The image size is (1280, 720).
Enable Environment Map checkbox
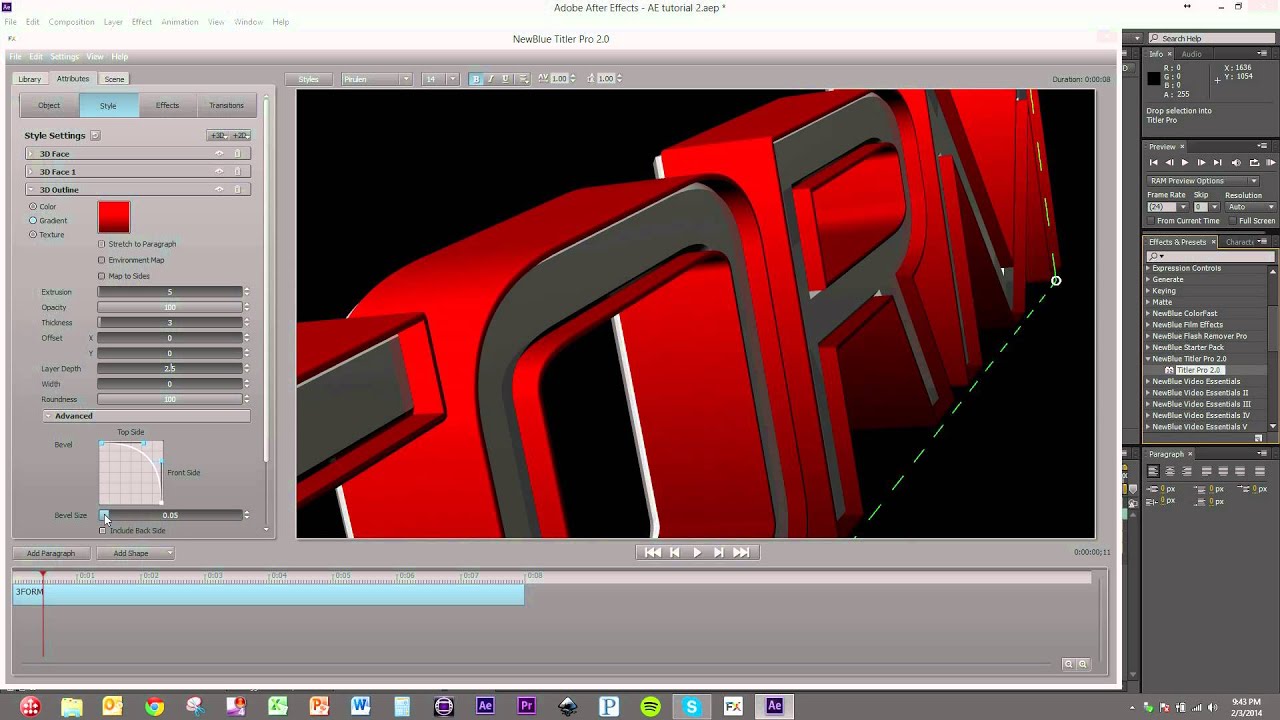101,260
